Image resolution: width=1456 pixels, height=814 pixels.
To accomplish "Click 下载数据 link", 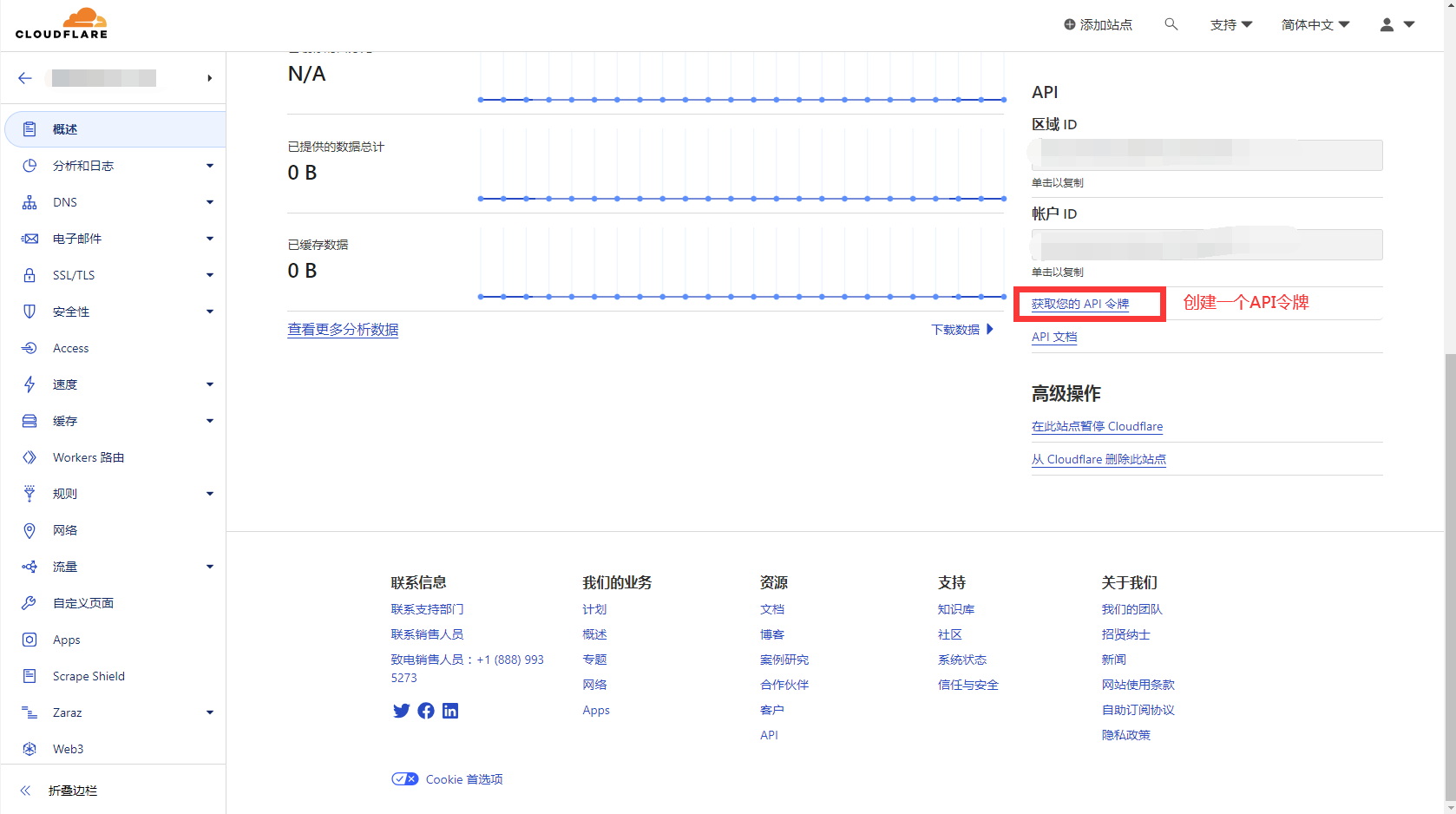I will (x=962, y=330).
